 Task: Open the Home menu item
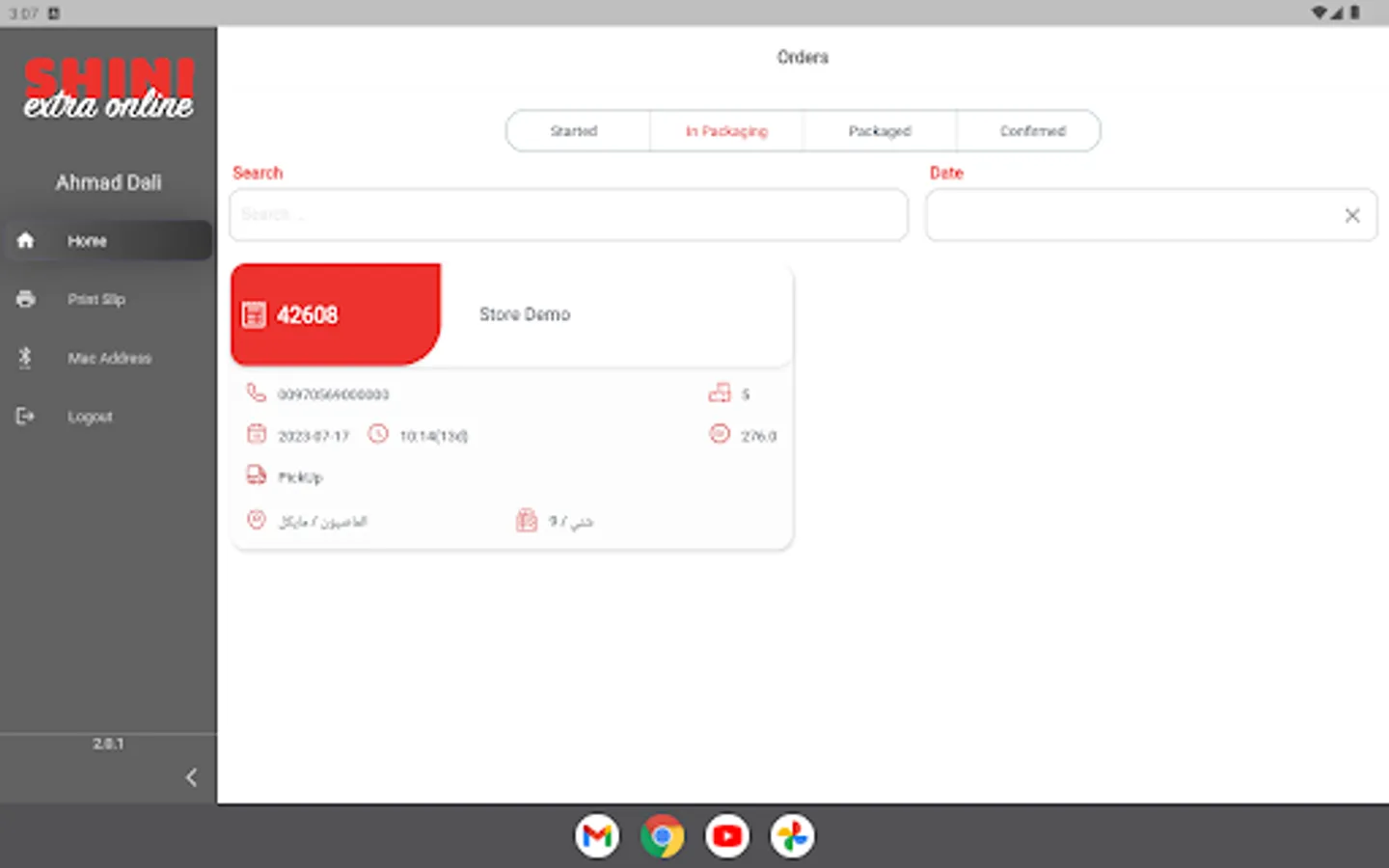click(108, 241)
